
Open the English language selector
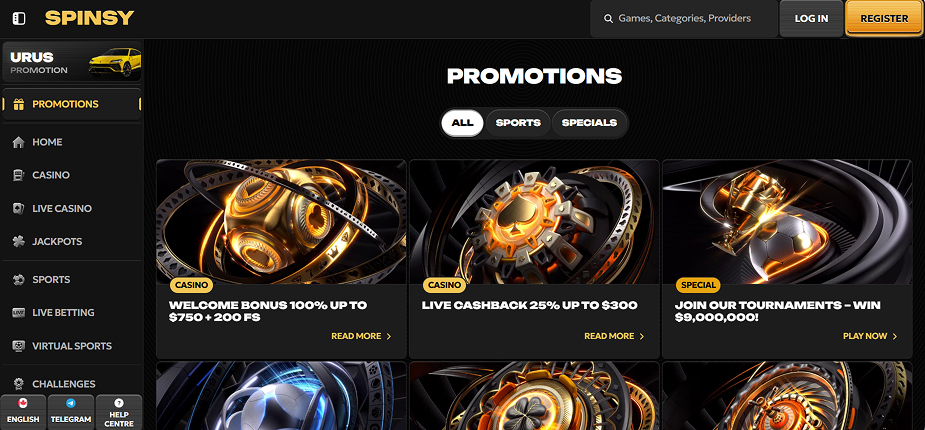(x=24, y=412)
